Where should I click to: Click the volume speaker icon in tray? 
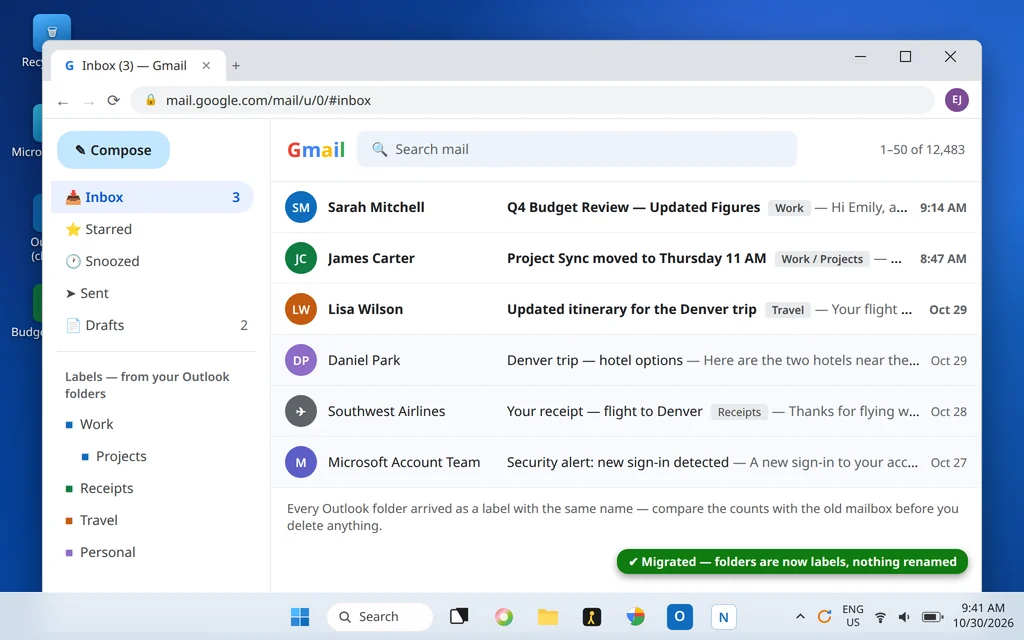click(x=904, y=616)
